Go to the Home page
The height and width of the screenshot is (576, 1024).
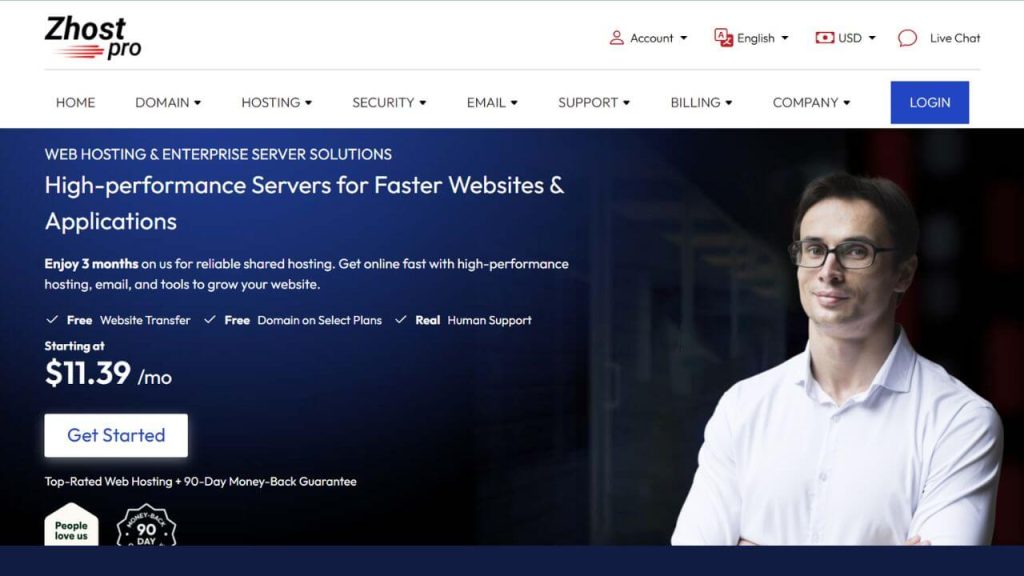click(x=75, y=103)
